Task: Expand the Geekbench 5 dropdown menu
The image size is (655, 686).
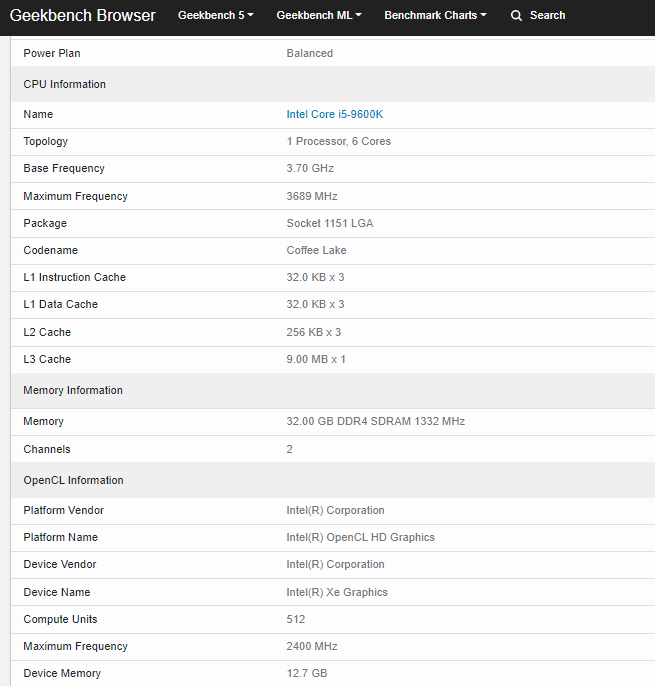Action: click(x=216, y=15)
